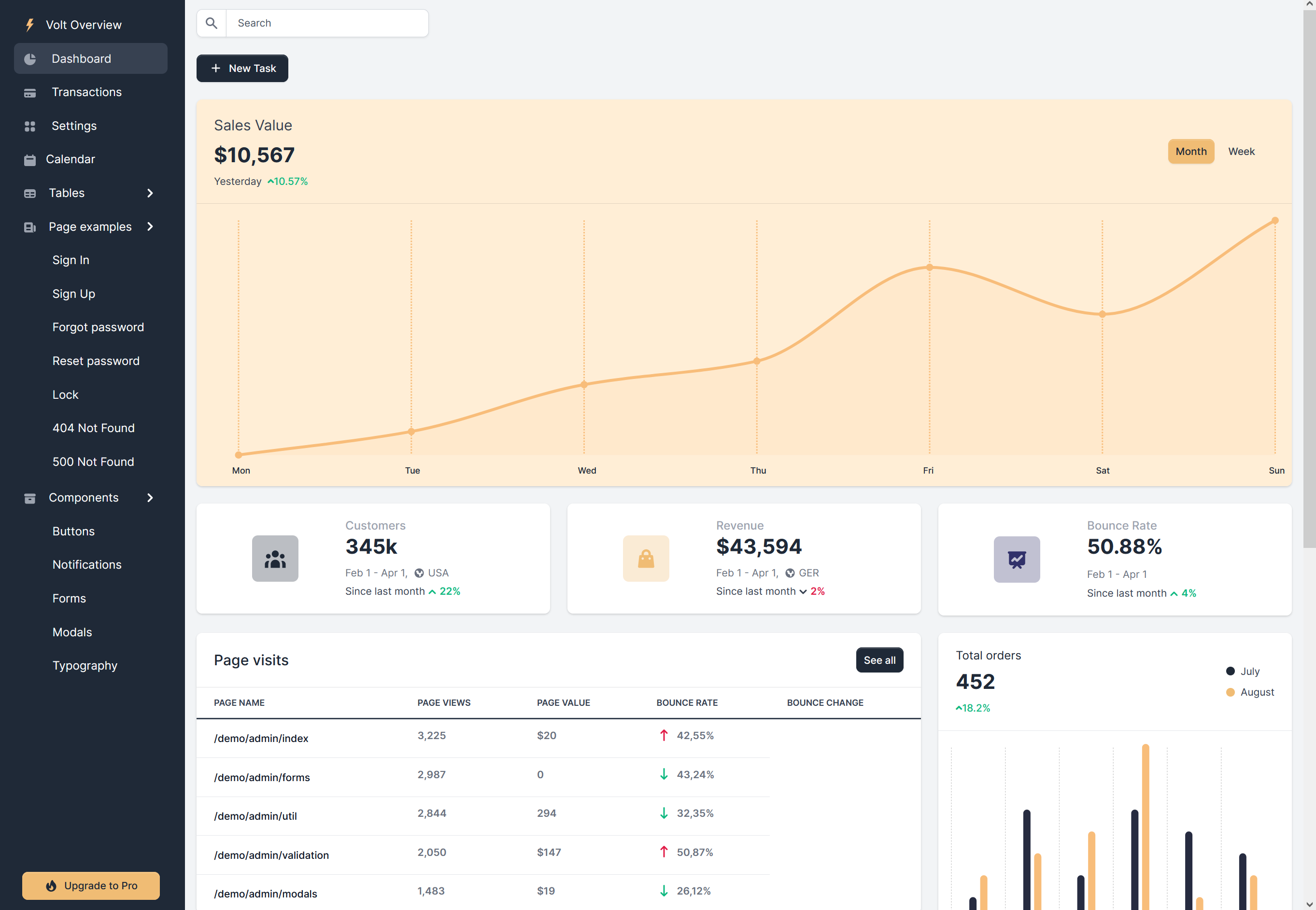1316x910 pixels.
Task: Click the Calendar icon in sidebar
Action: (30, 160)
